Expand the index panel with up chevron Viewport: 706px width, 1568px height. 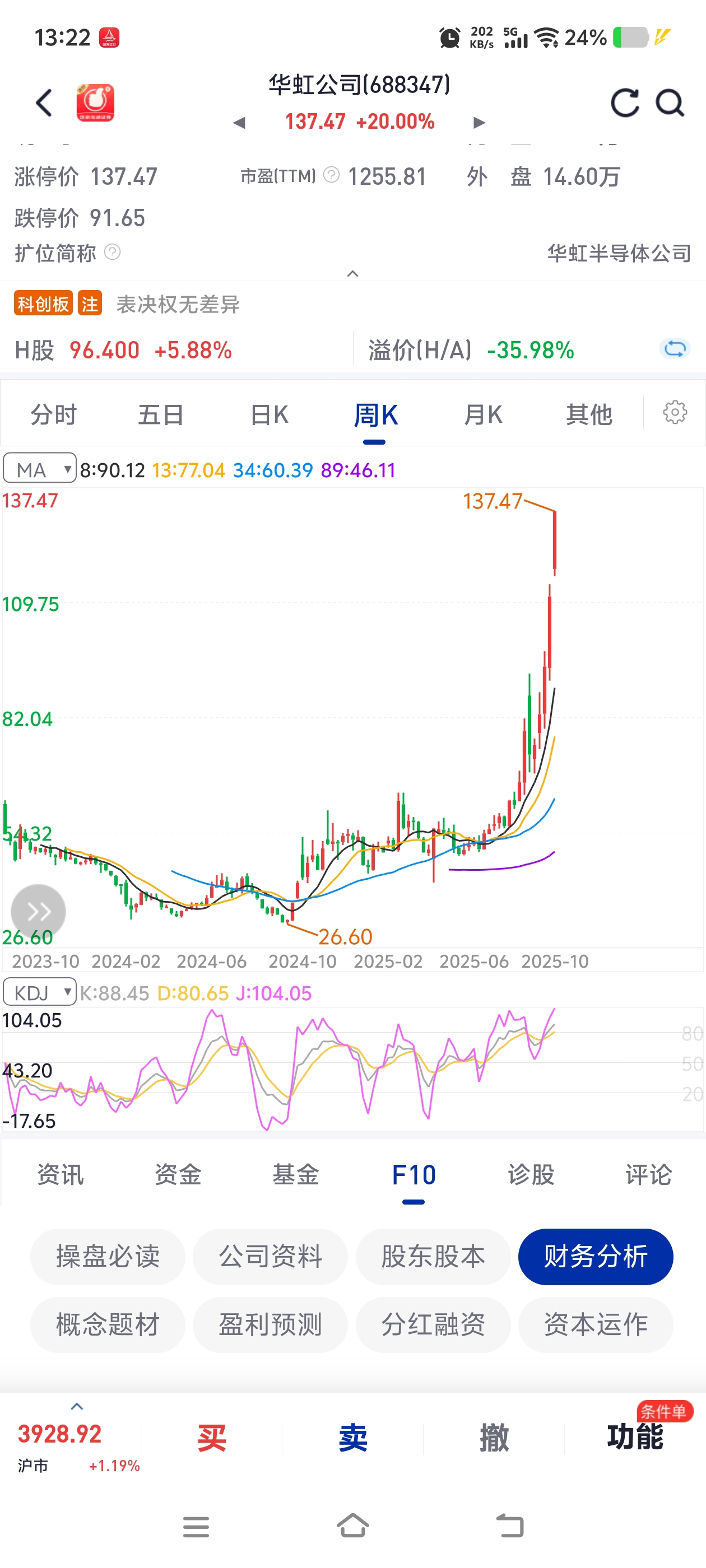(77, 1406)
